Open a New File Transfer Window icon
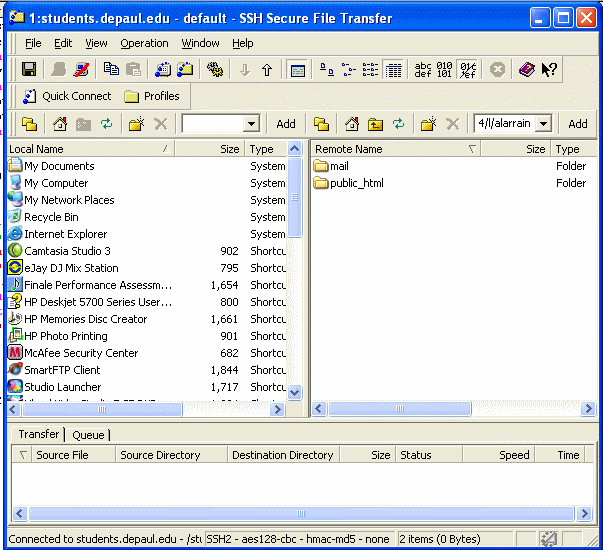This screenshot has width=603, height=550. click(x=185, y=69)
